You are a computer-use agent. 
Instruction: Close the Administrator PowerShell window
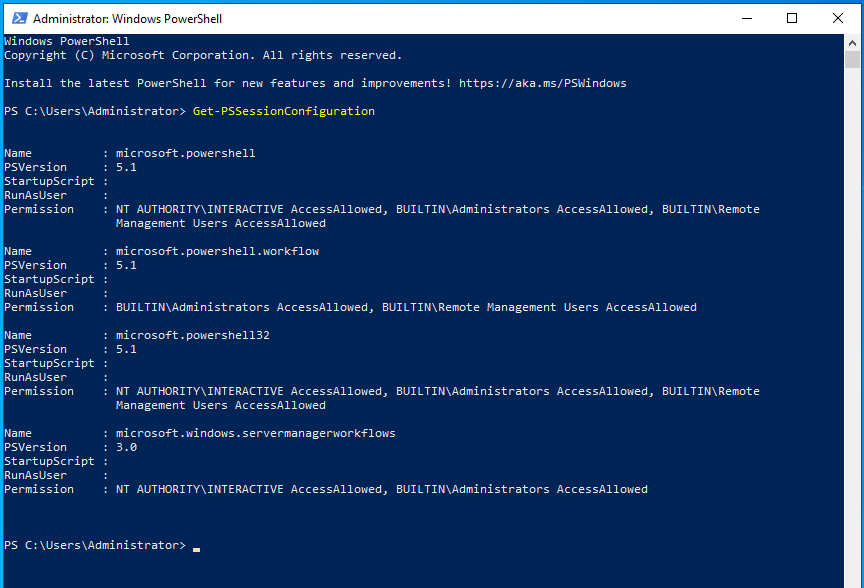point(838,18)
